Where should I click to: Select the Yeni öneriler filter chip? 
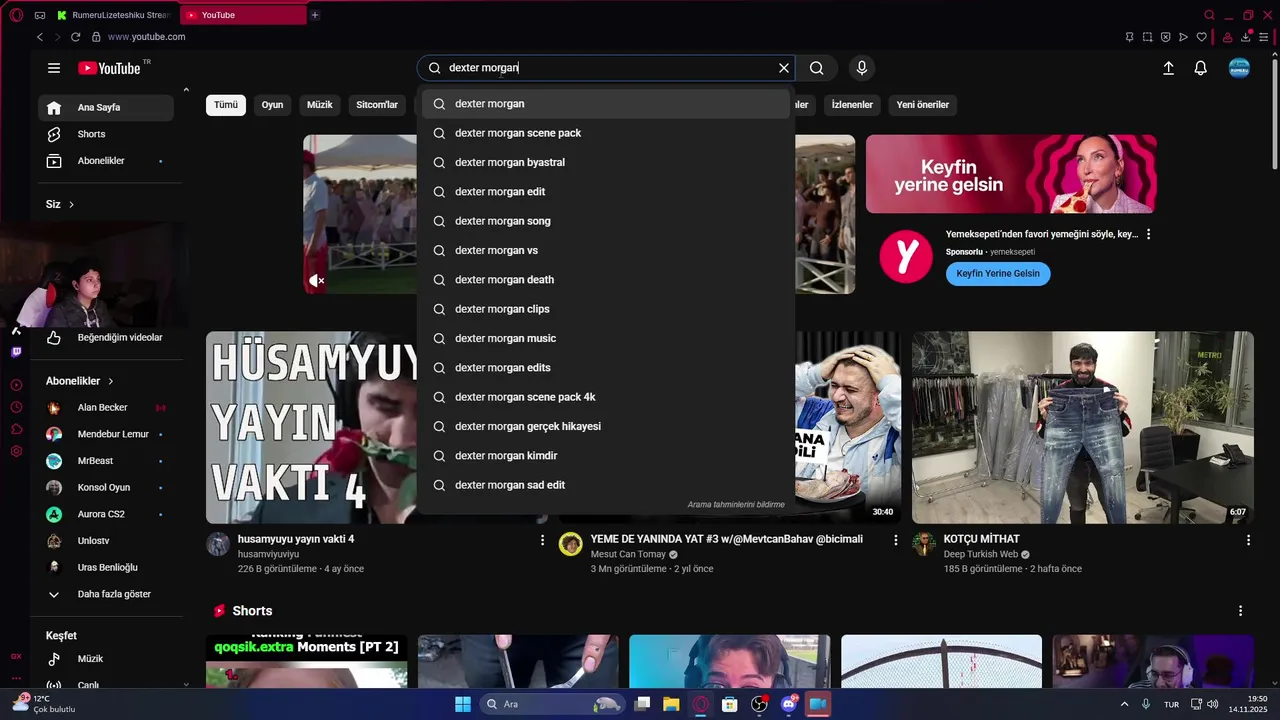pyautogui.click(x=922, y=105)
